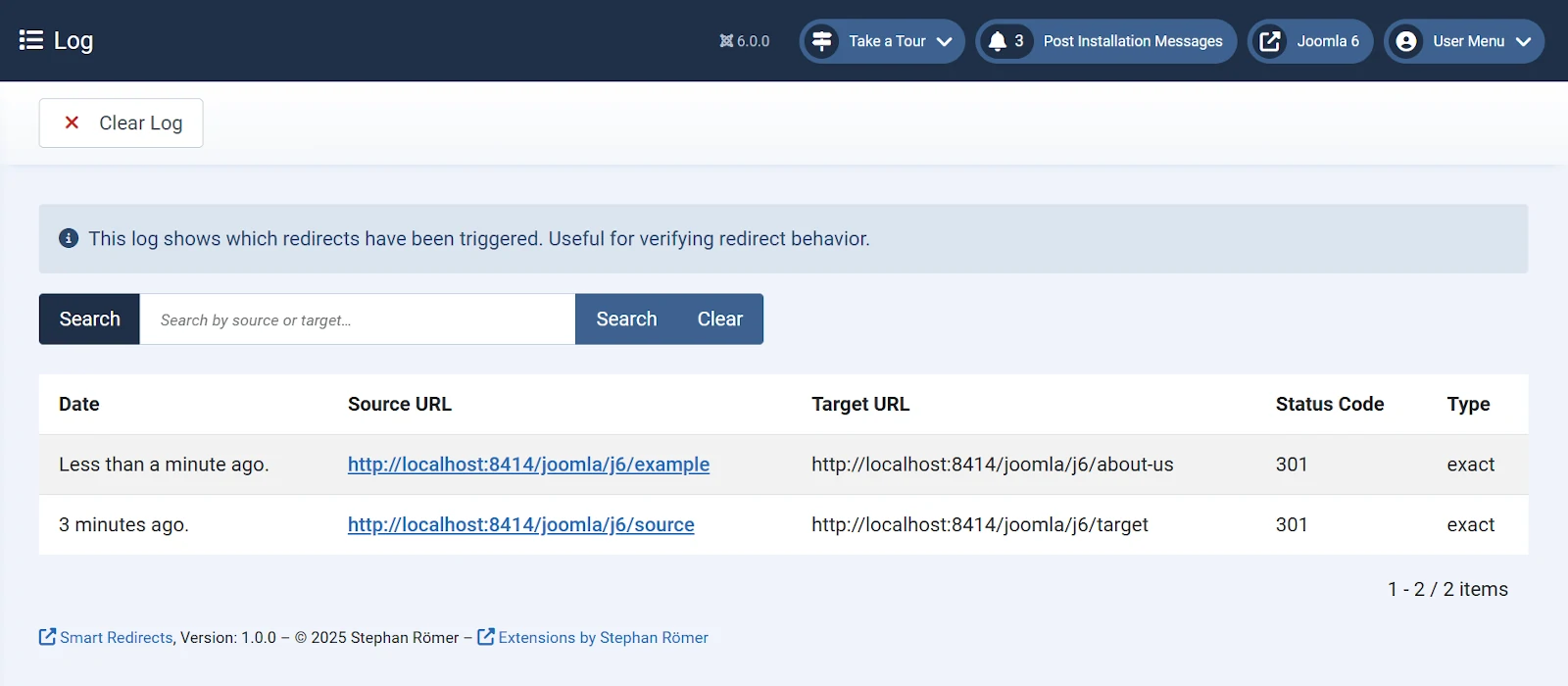Click the joomla/j6/target URL cell

pos(980,524)
